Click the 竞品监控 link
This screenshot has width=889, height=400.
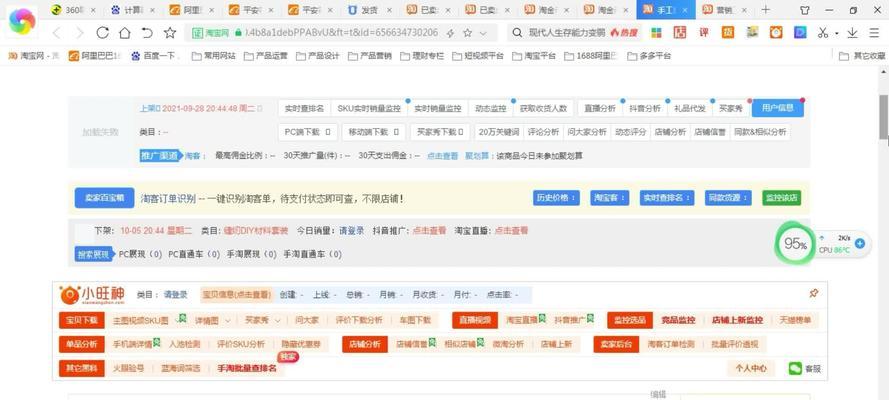678,320
